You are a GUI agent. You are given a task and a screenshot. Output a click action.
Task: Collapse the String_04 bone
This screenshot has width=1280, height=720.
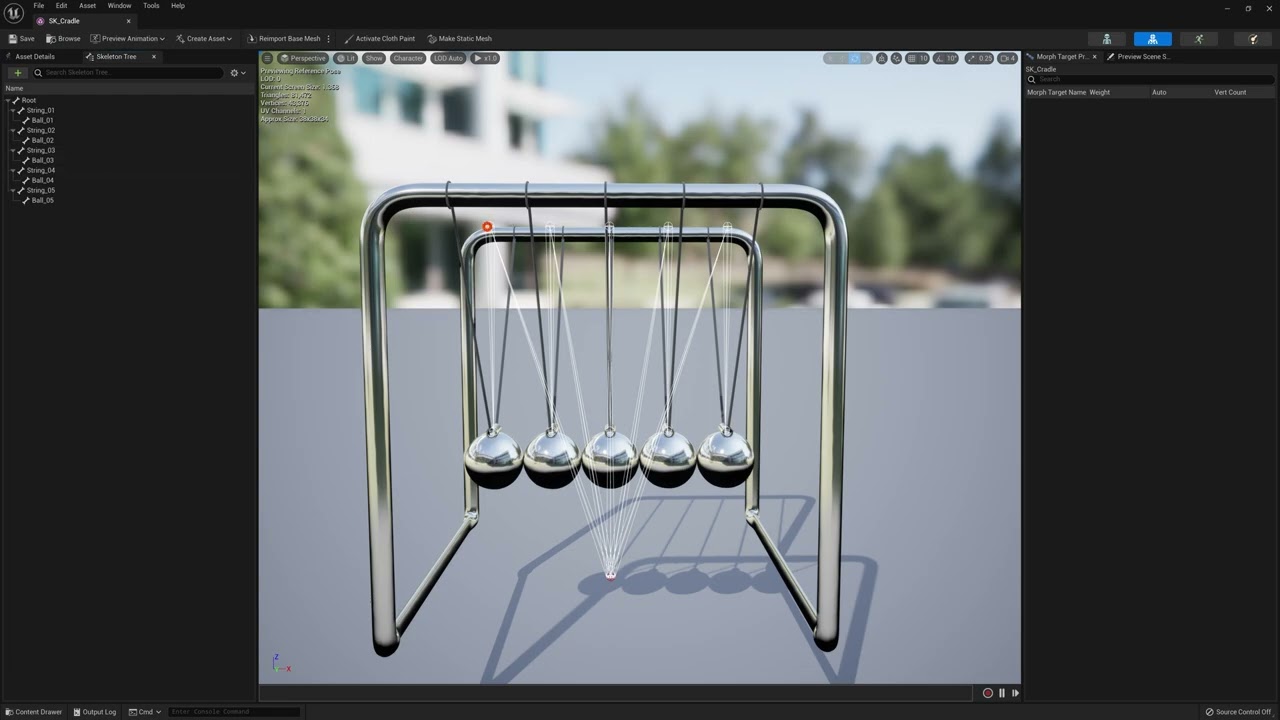pyautogui.click(x=13, y=170)
